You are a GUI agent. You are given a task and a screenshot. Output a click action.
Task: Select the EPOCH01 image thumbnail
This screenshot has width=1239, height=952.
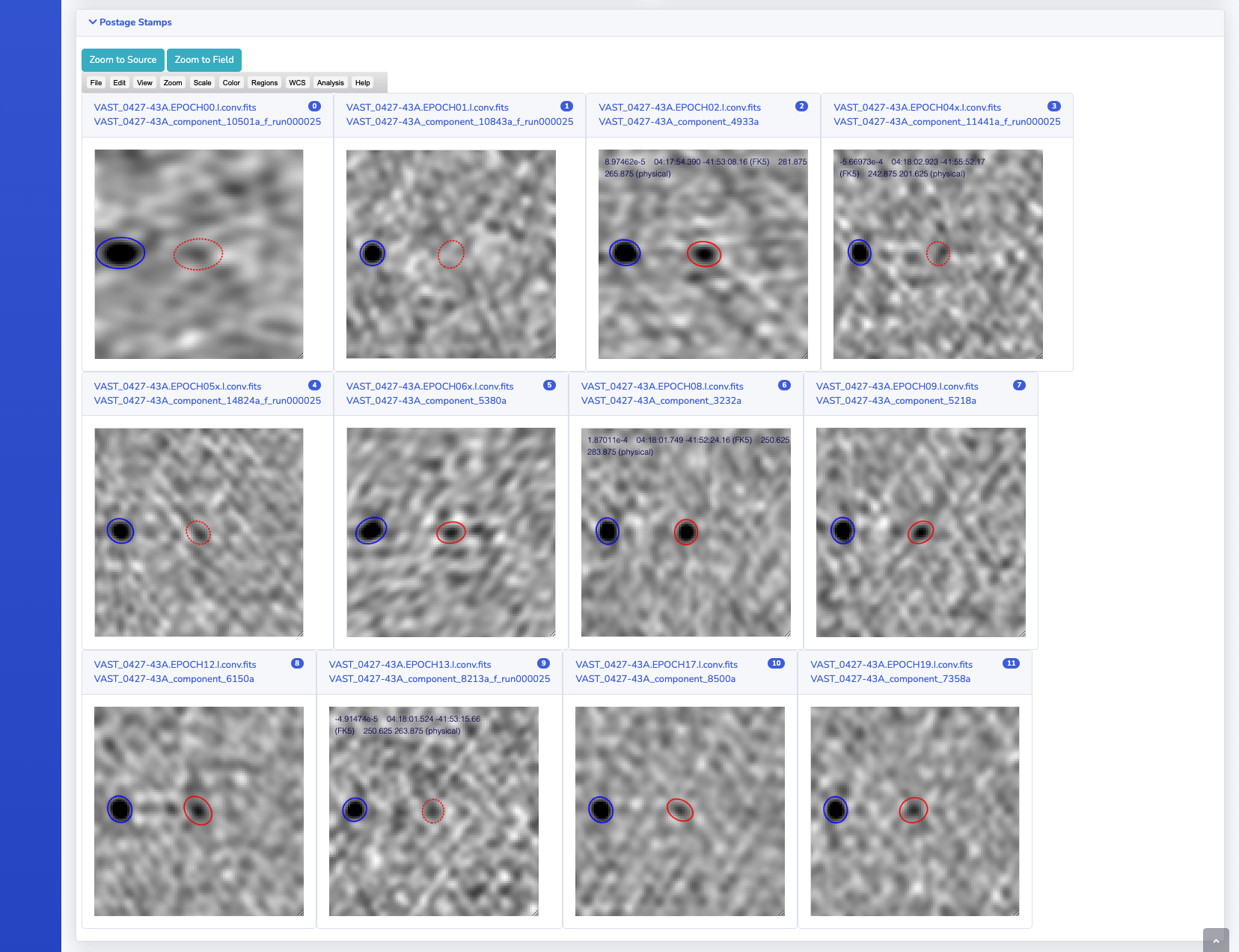[451, 254]
